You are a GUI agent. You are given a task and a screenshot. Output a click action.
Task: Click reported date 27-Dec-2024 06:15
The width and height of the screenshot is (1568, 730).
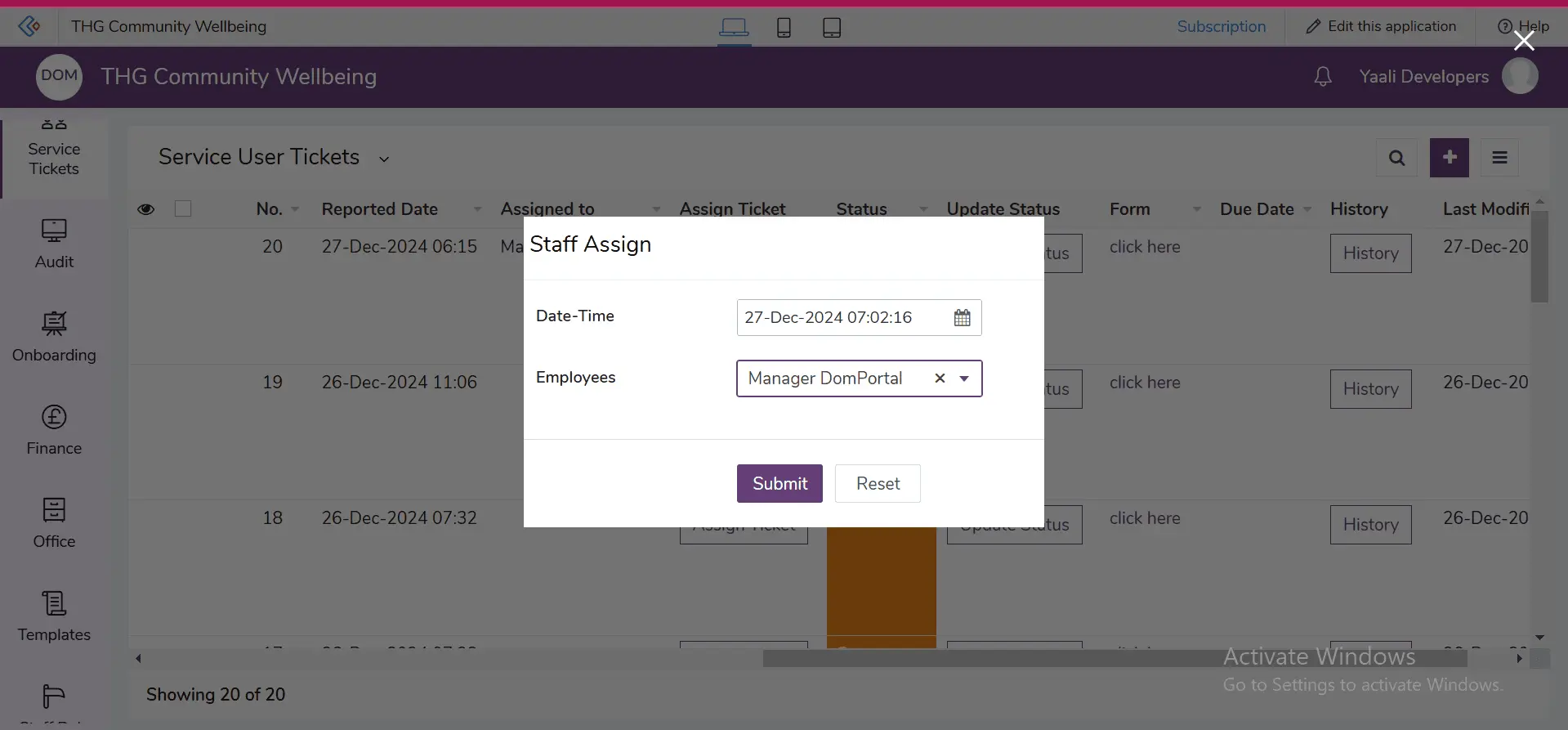pos(399,247)
